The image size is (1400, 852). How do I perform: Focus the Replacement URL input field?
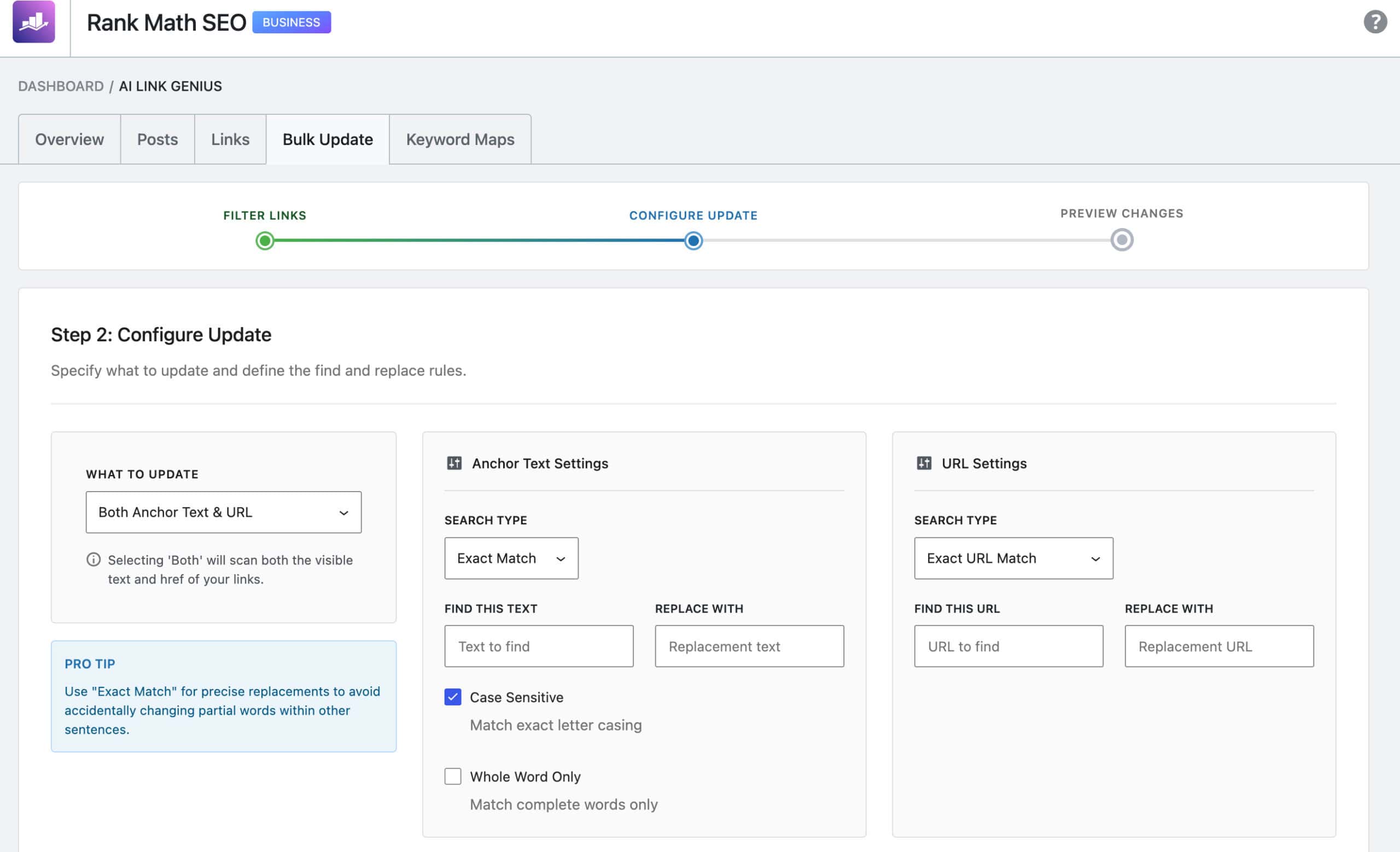tap(1220, 646)
